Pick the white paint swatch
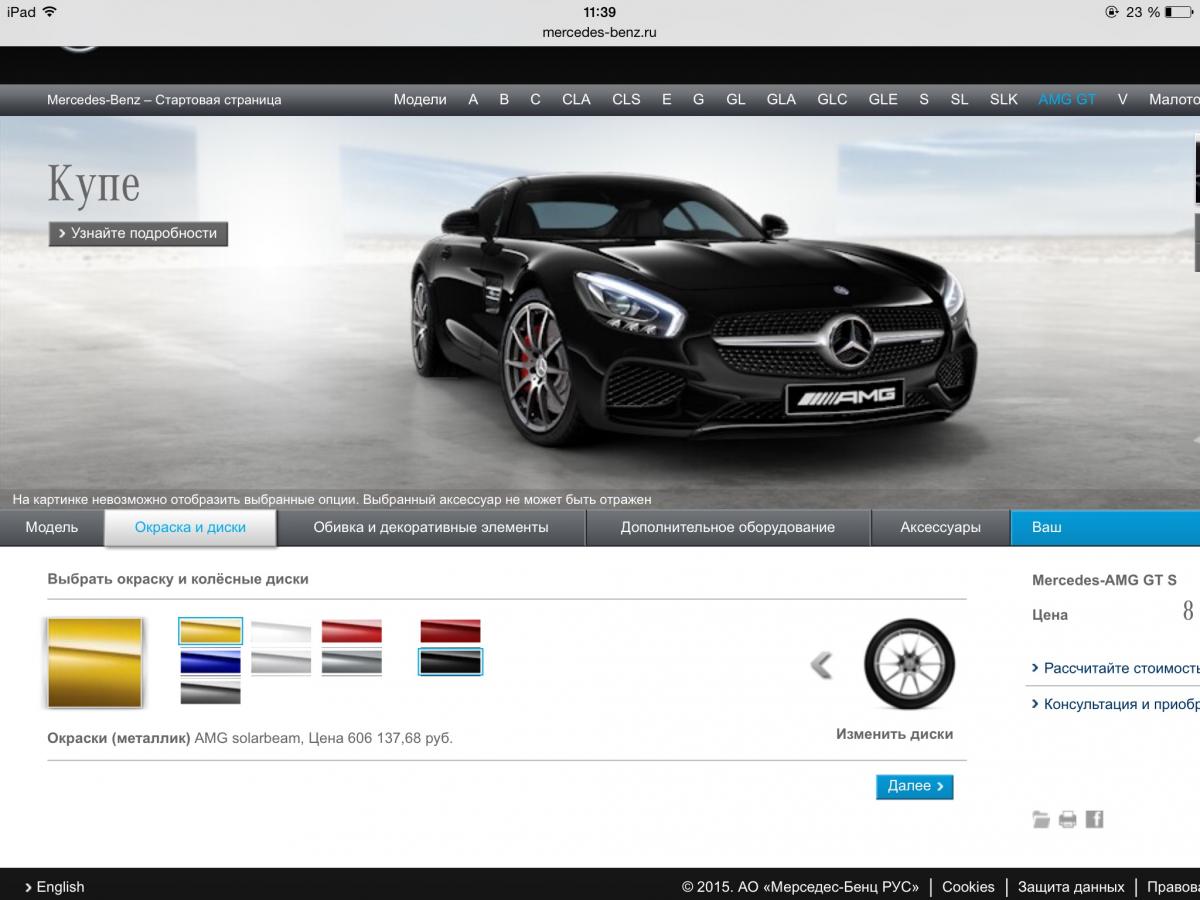This screenshot has height=900, width=1200. tap(281, 631)
